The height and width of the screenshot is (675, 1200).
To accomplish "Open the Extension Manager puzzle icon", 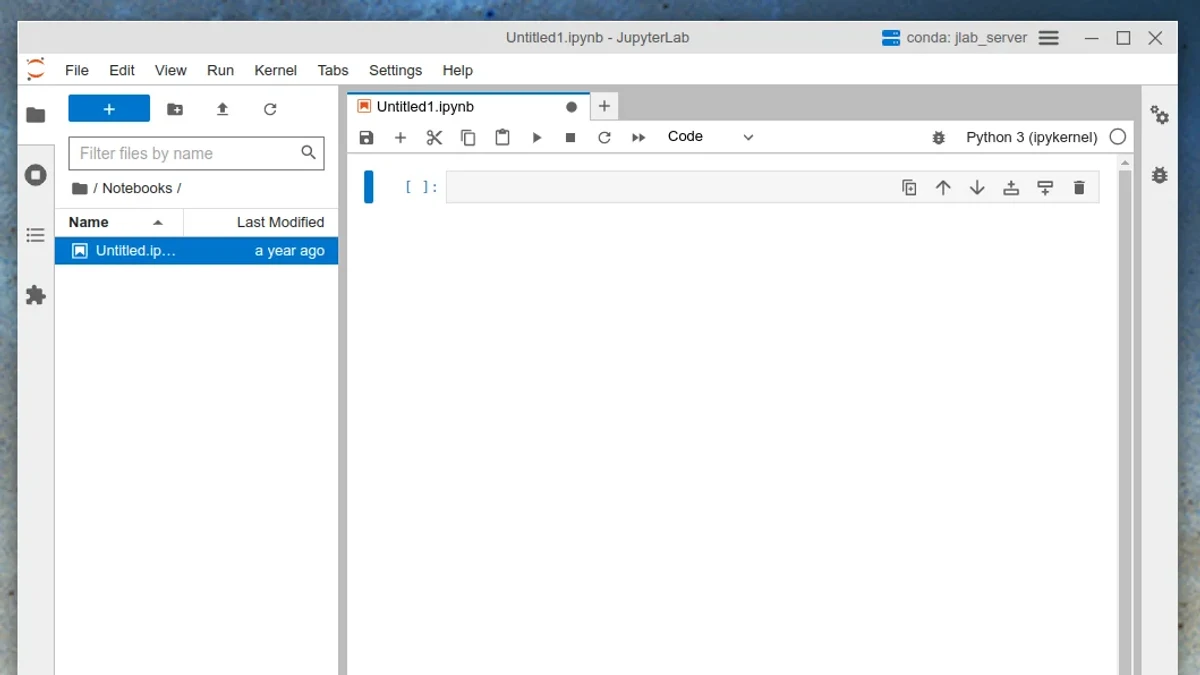I will [x=36, y=295].
